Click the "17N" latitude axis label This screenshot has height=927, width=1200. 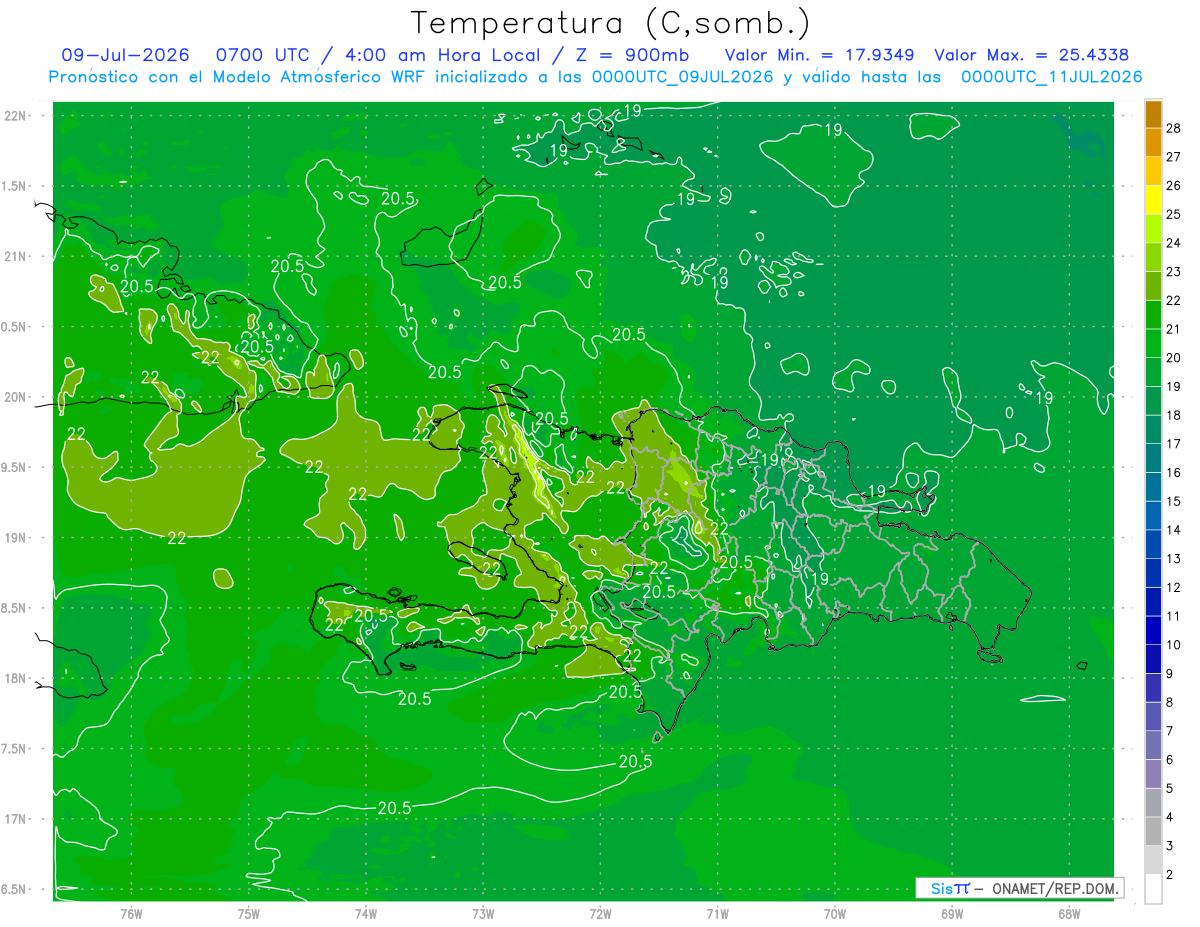(x=16, y=819)
